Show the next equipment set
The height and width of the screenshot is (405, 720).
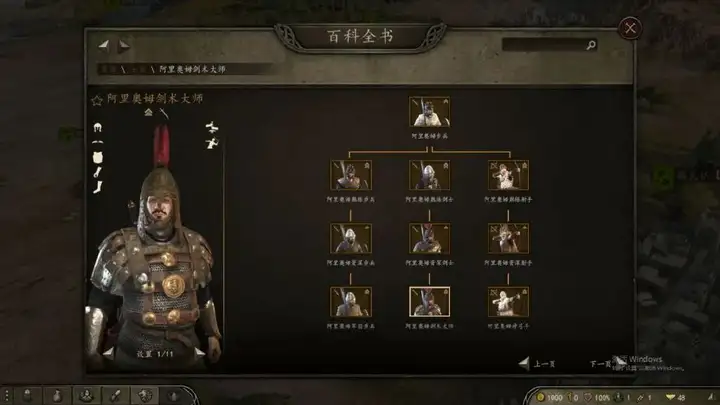199,353
